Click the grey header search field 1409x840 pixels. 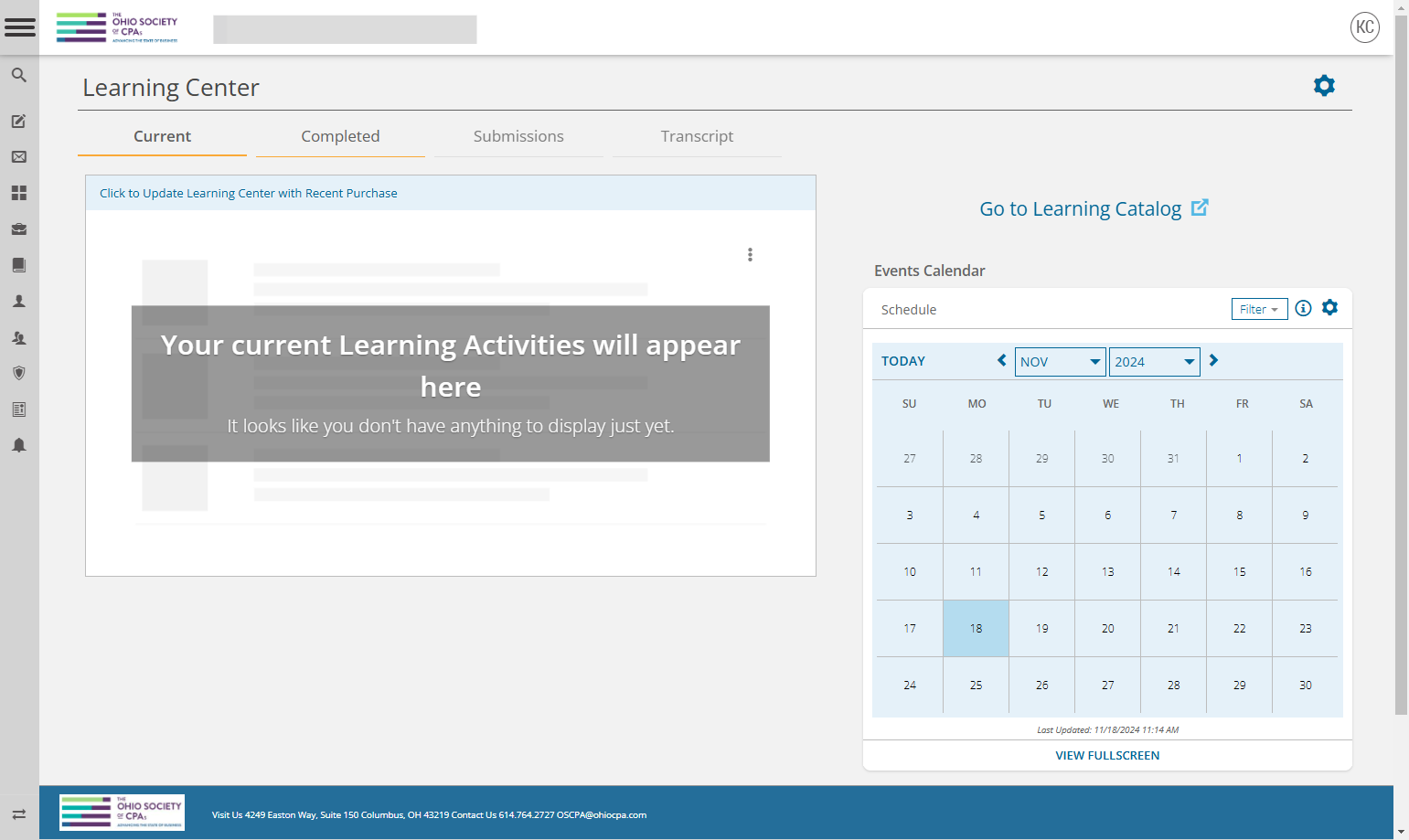click(345, 29)
